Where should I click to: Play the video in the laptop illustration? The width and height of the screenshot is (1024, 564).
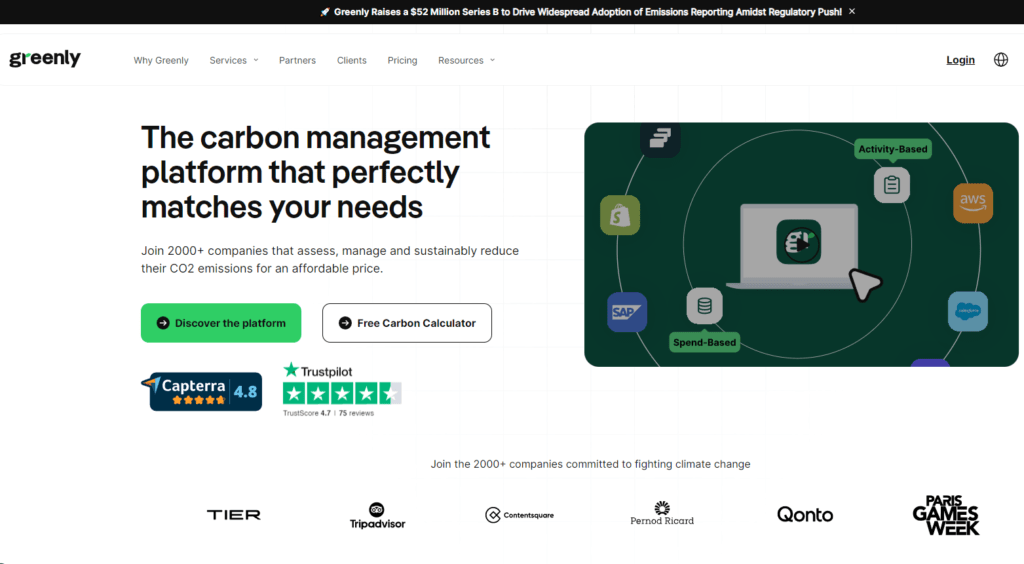[799, 242]
